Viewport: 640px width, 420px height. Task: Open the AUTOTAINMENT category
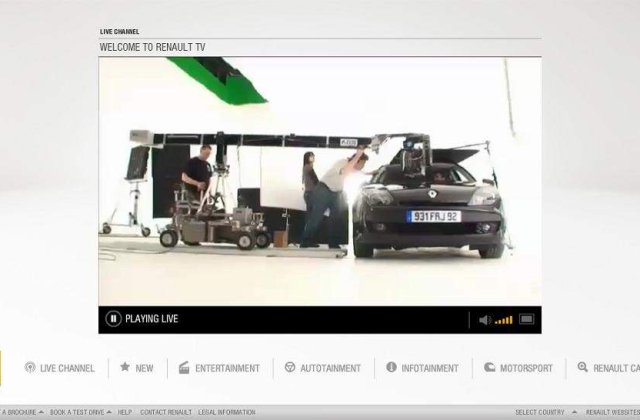[331, 368]
